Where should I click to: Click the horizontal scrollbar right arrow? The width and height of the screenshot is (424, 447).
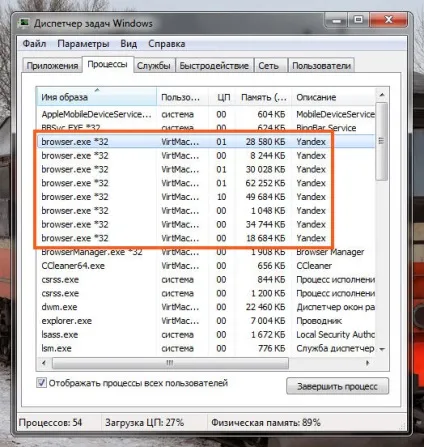(x=368, y=363)
